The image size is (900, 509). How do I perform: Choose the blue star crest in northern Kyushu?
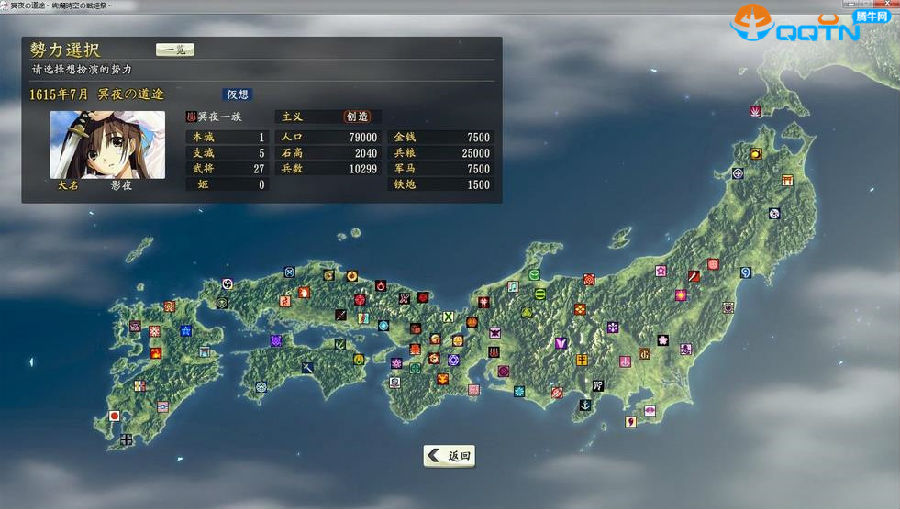(x=186, y=330)
